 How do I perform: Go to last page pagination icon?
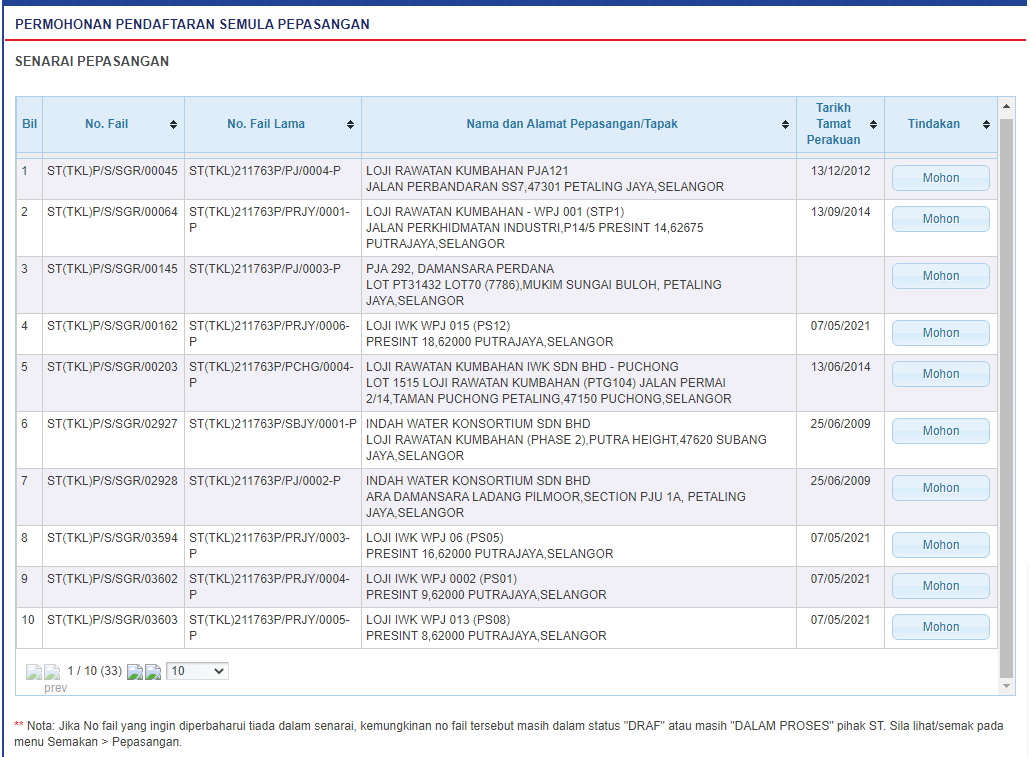153,672
